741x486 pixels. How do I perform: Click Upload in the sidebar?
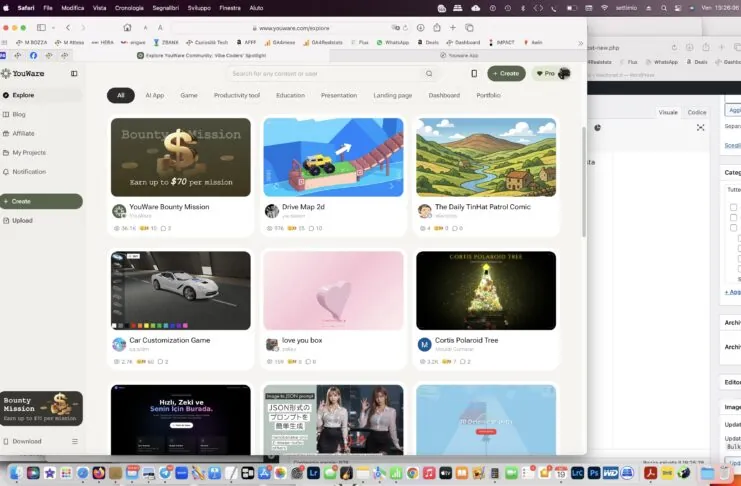point(22,220)
